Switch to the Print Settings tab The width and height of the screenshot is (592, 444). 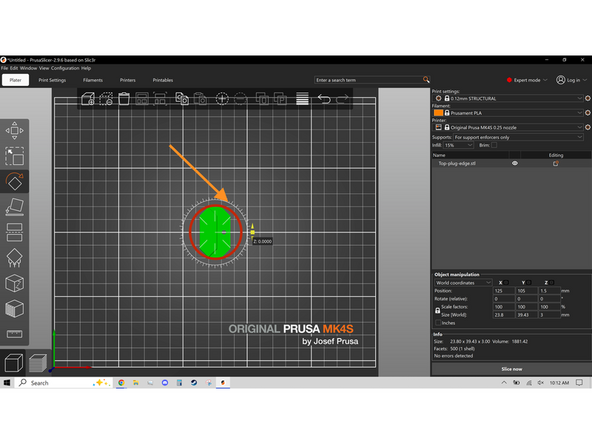pyautogui.click(x=52, y=80)
